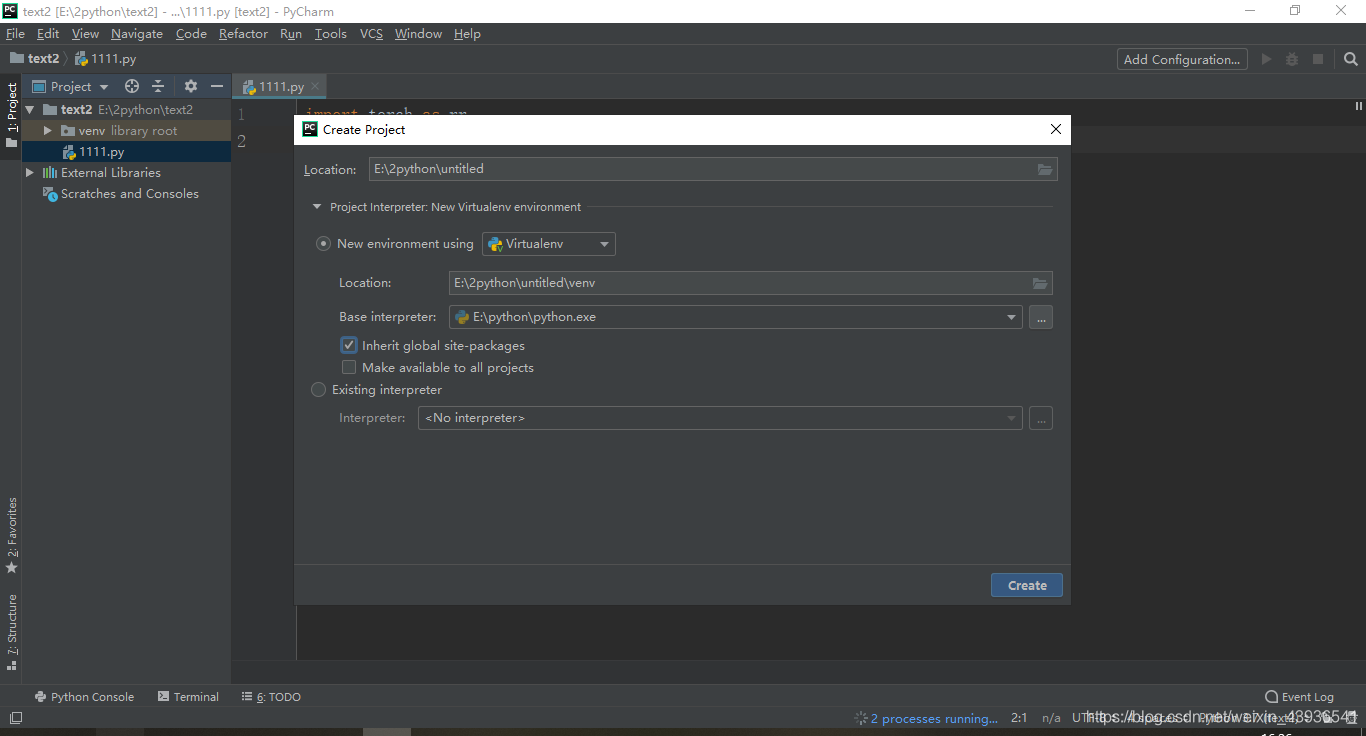The width and height of the screenshot is (1366, 736).
Task: Click Add Configuration... button
Action: (1182, 60)
